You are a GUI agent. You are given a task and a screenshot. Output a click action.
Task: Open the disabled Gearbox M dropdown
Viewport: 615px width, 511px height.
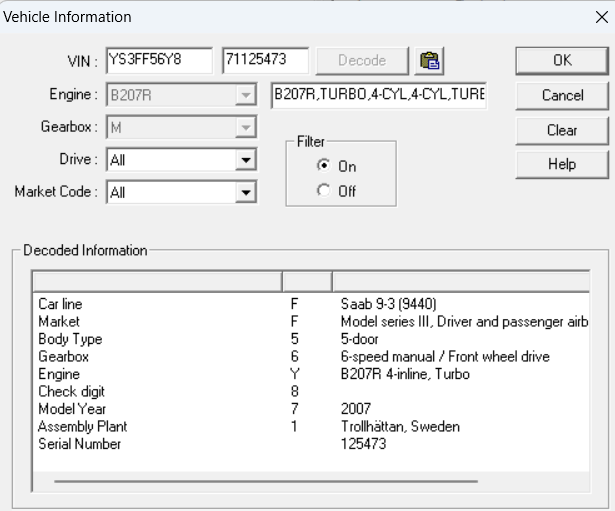246,127
